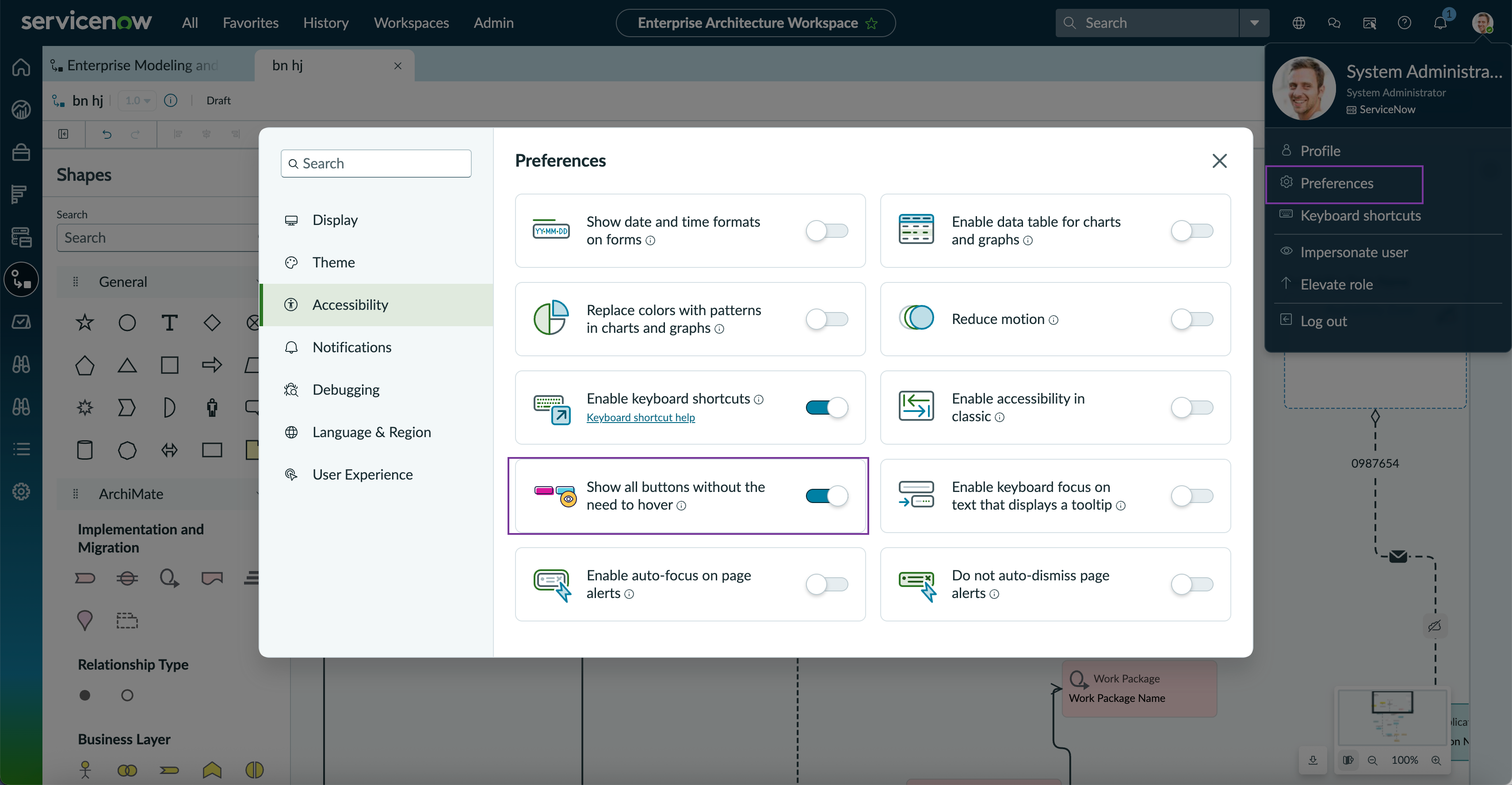Toggle Show date and time formats on forms
Viewport: 1512px width, 785px height.
[x=827, y=231]
